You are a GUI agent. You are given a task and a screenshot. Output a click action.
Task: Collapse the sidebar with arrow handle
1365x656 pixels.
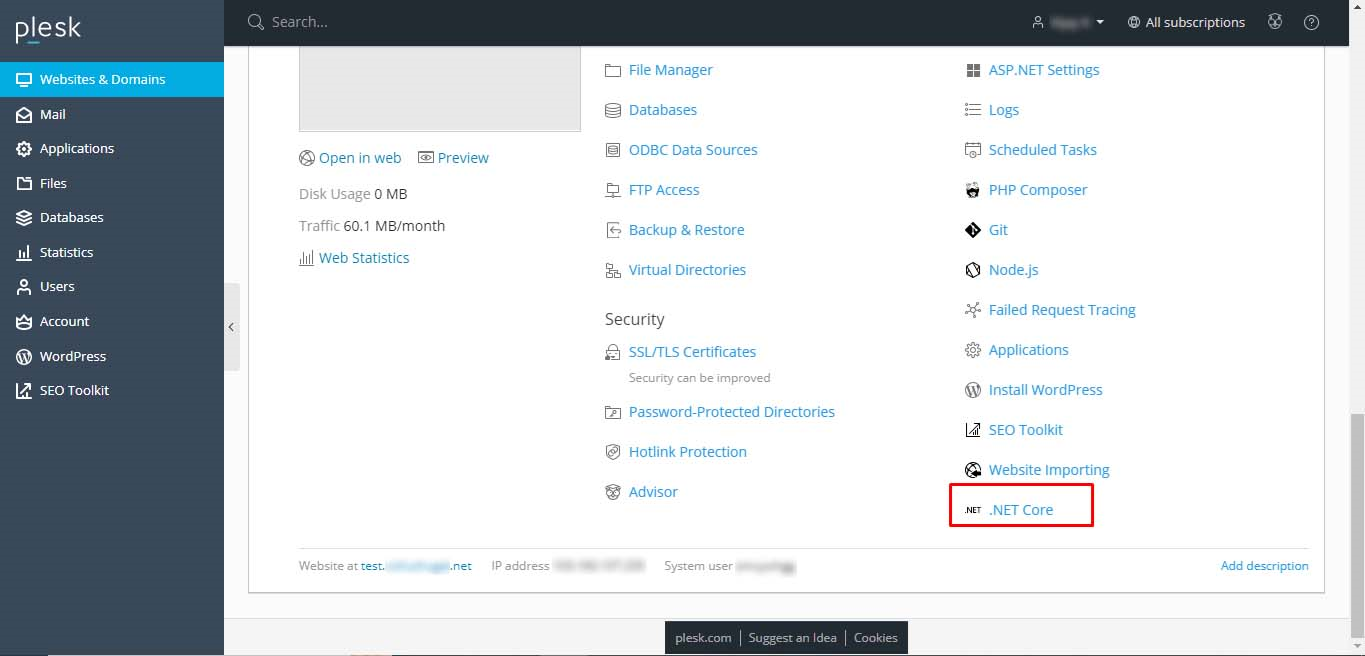coord(231,327)
